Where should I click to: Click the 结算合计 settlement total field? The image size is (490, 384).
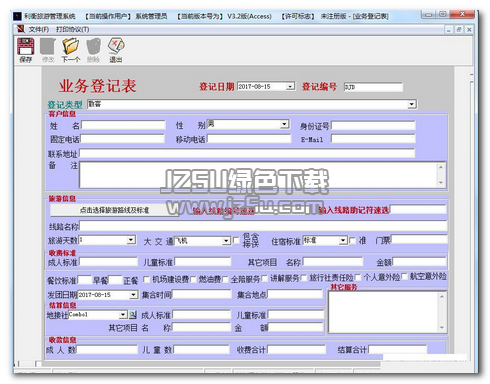click(398, 349)
